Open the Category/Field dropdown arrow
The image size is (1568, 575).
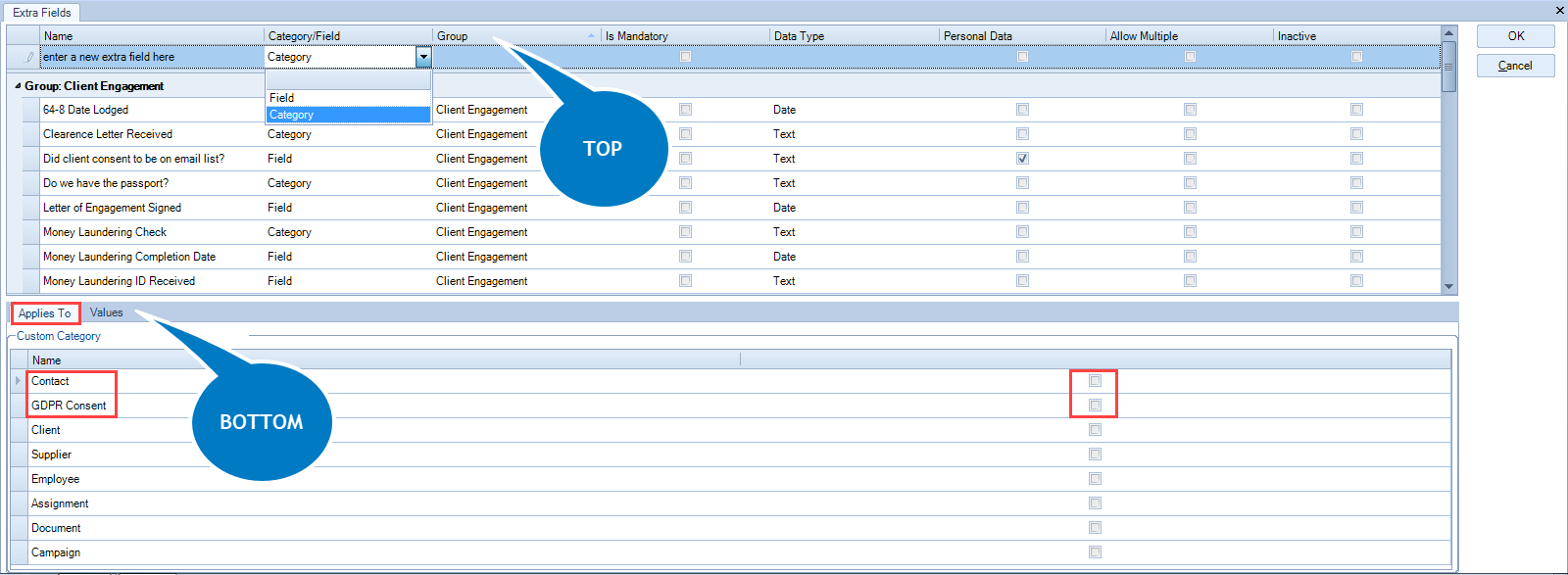(x=423, y=57)
